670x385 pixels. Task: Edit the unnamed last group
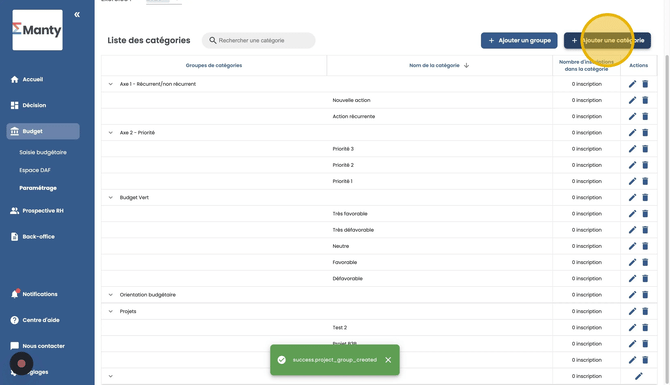[x=639, y=376]
